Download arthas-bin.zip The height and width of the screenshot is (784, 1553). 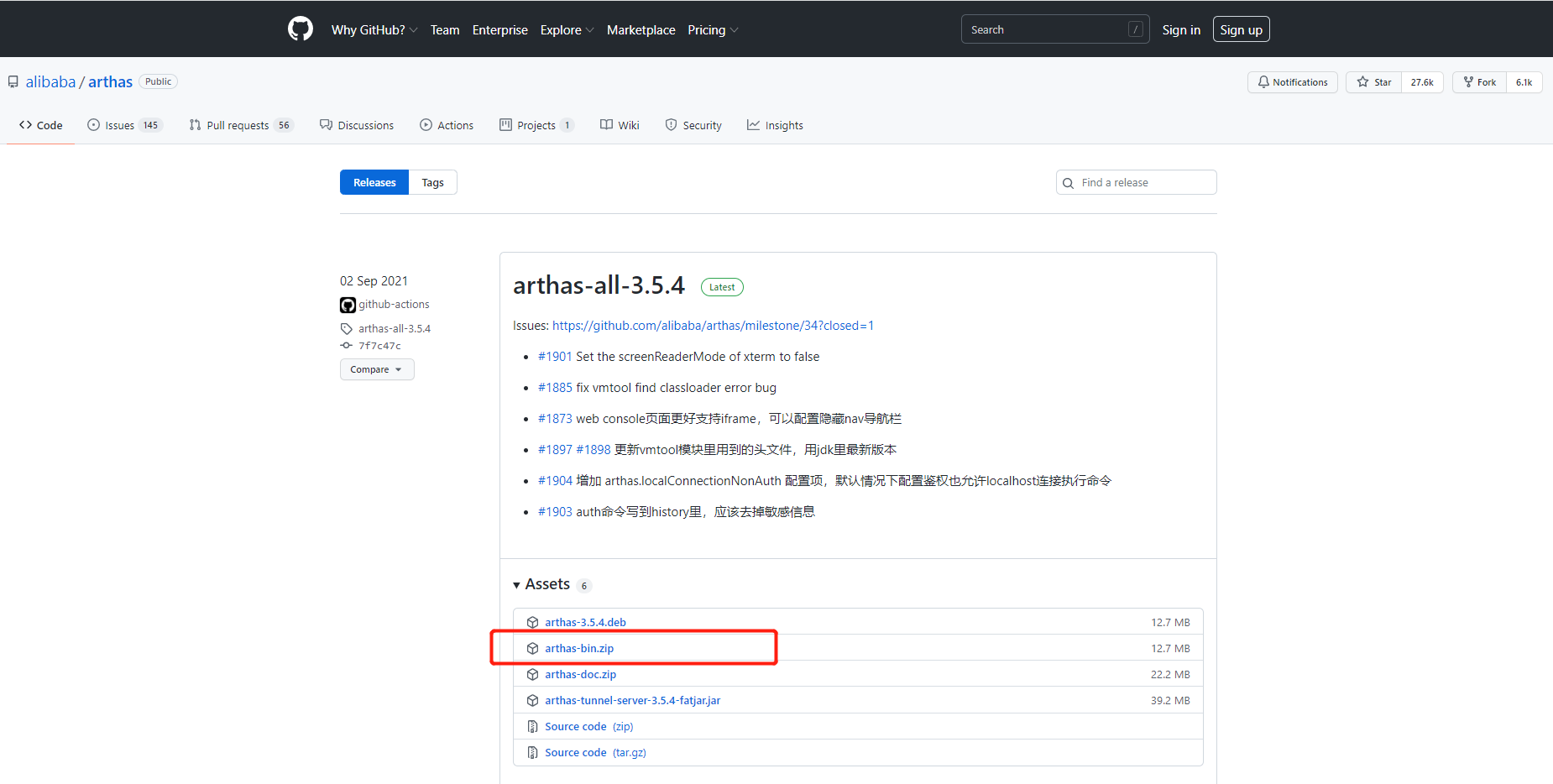[579, 648]
